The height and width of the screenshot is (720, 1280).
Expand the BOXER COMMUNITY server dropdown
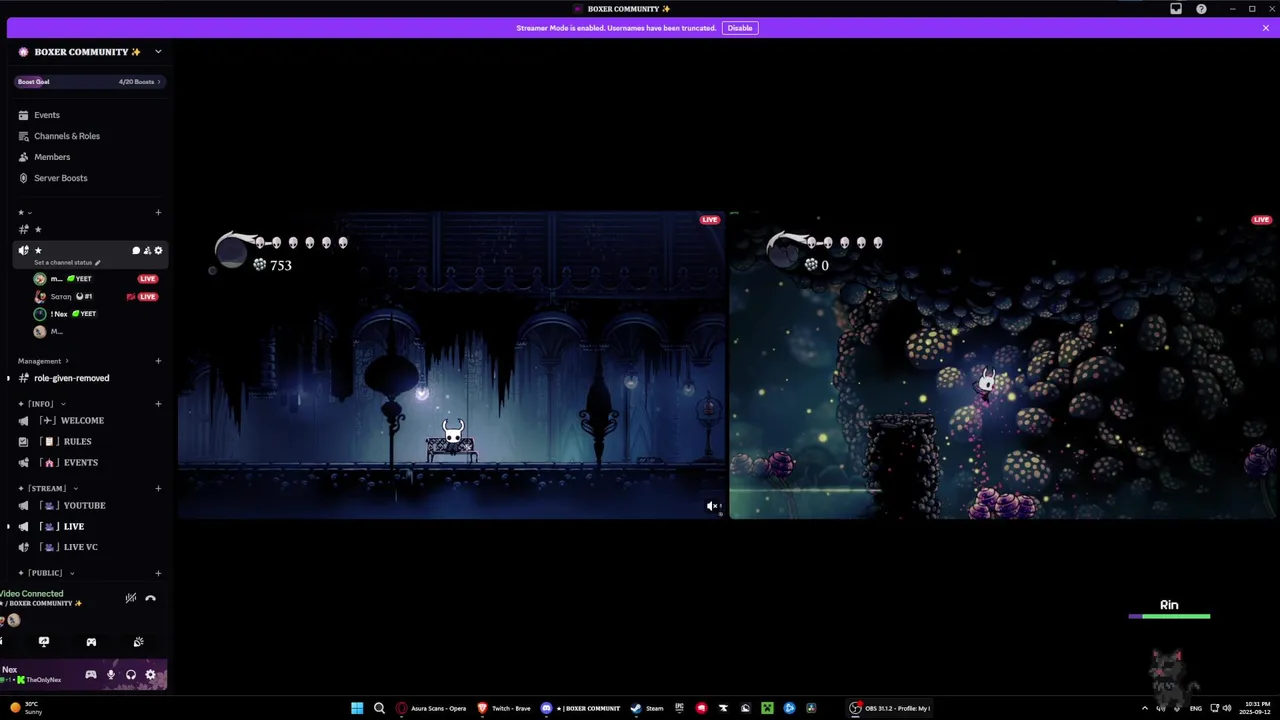click(x=157, y=52)
